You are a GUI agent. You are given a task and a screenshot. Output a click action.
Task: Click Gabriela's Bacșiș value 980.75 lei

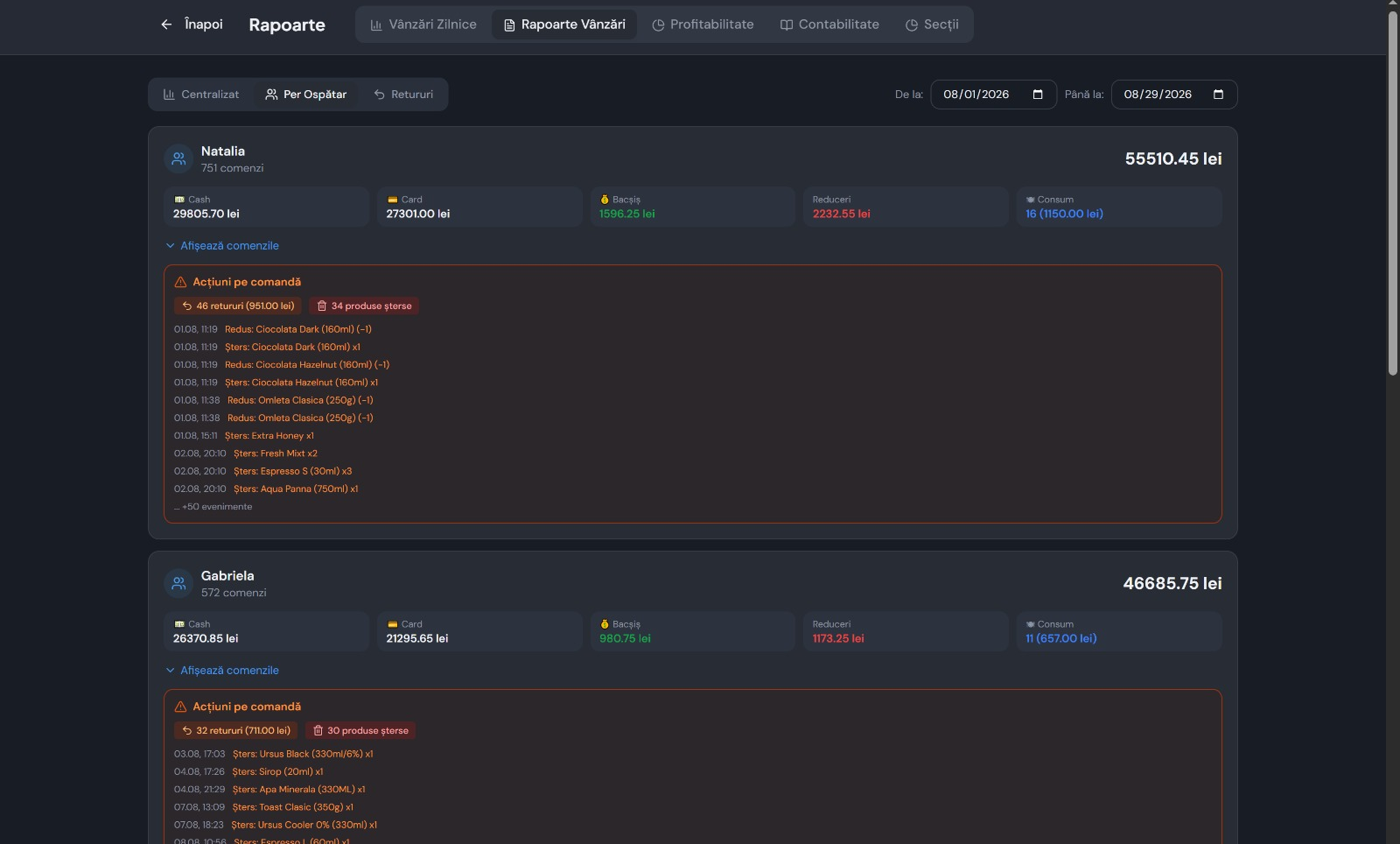[x=625, y=638]
